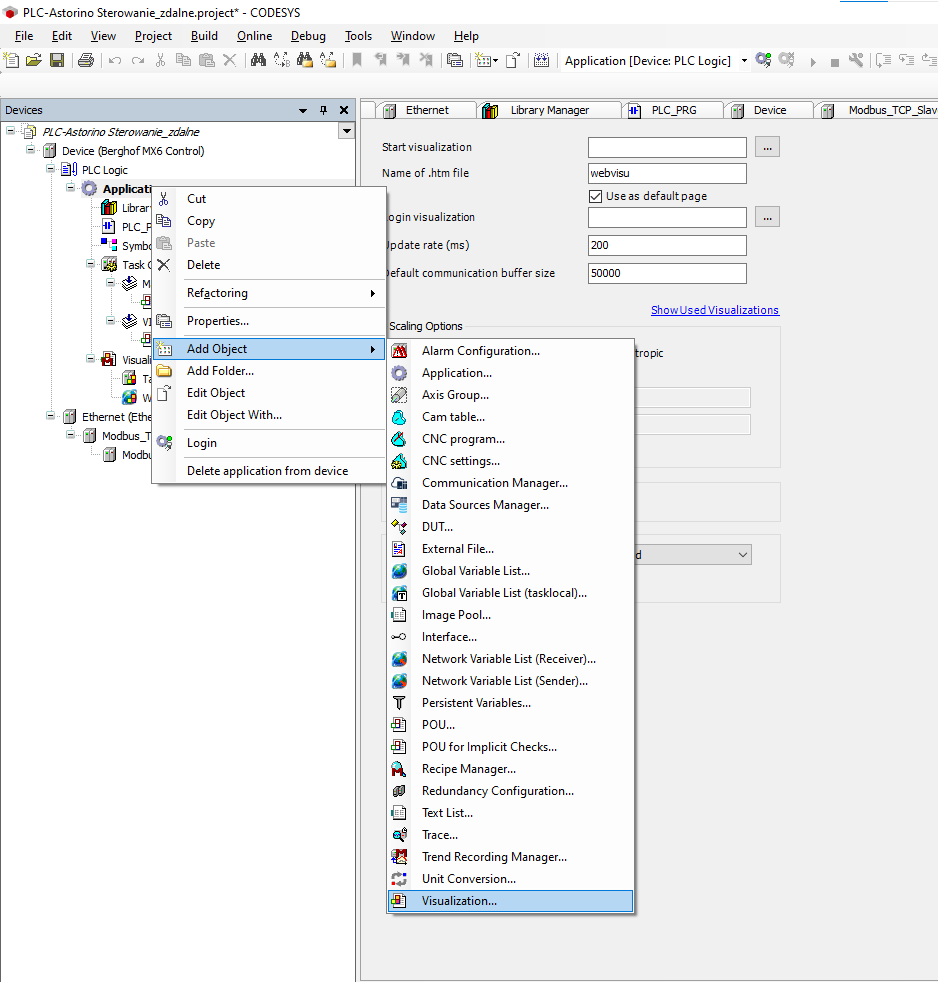
Task: Click the Find binoculars toolbar icon
Action: coord(258,60)
